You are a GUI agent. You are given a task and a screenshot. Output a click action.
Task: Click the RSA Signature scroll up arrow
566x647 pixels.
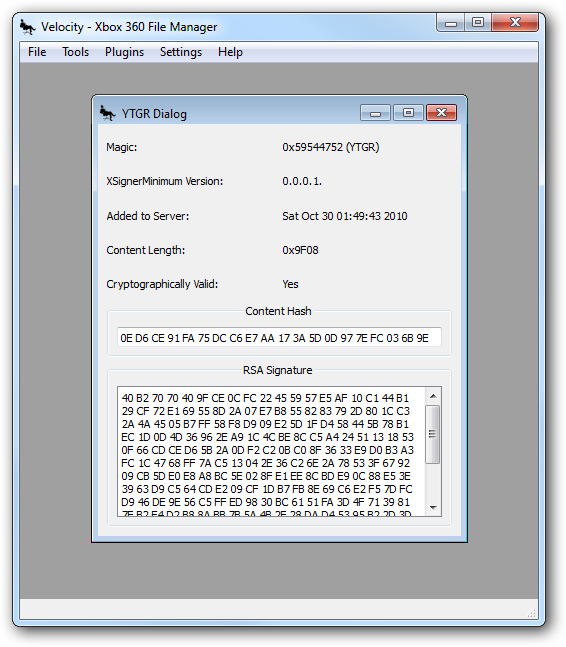tap(433, 396)
